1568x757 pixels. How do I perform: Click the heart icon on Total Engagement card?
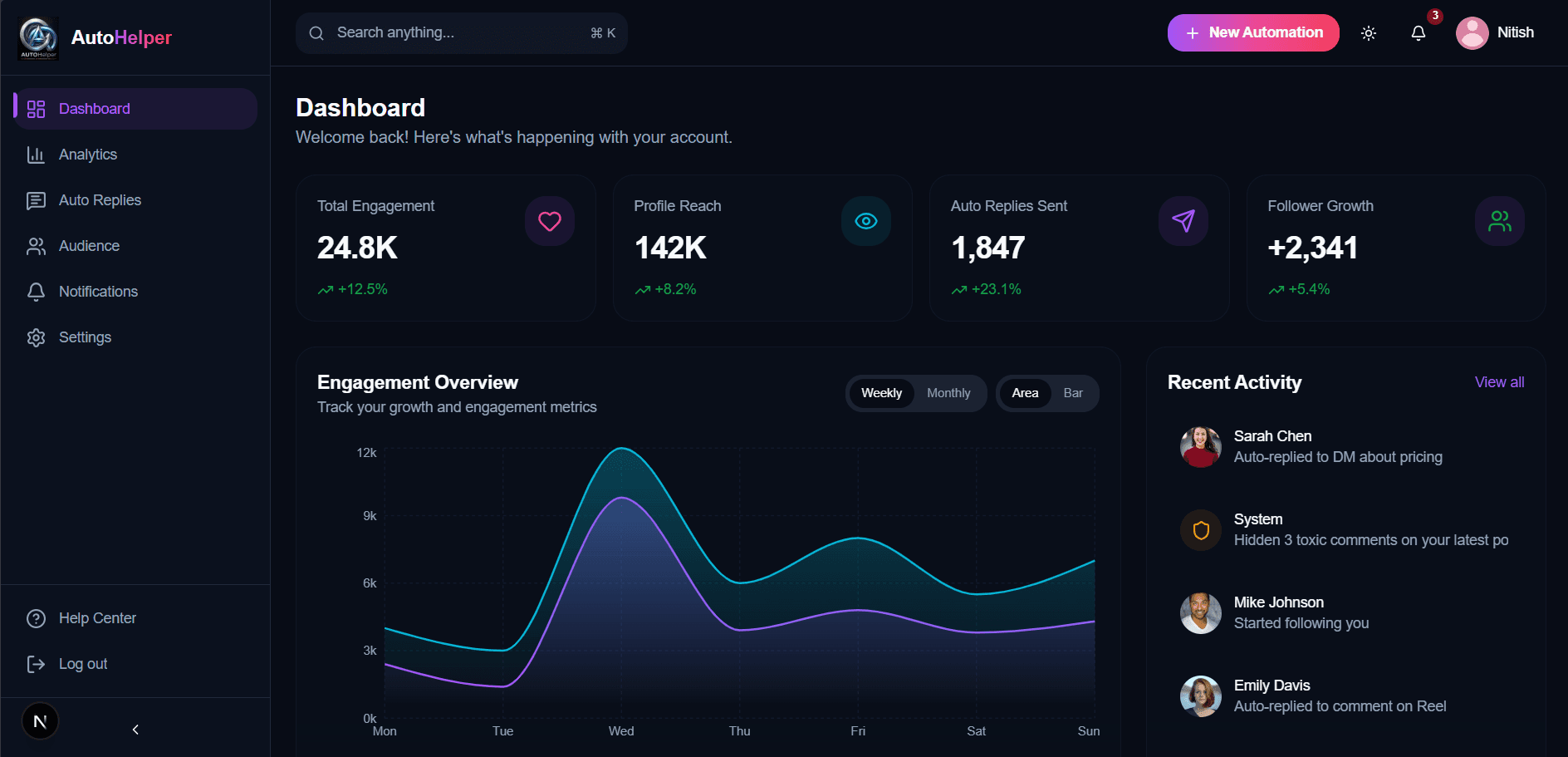(x=549, y=221)
